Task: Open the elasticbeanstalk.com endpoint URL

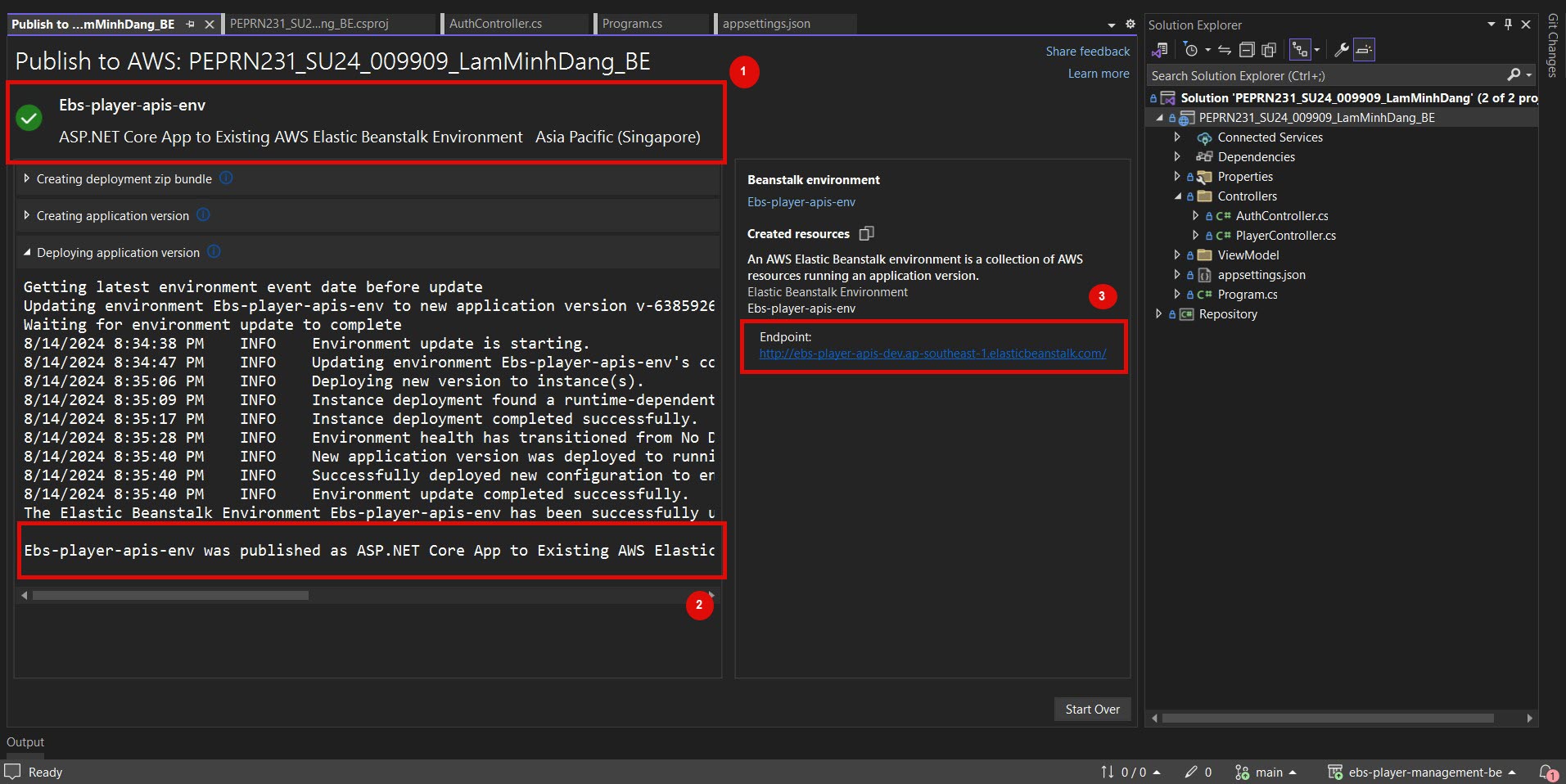Action: tap(932, 354)
